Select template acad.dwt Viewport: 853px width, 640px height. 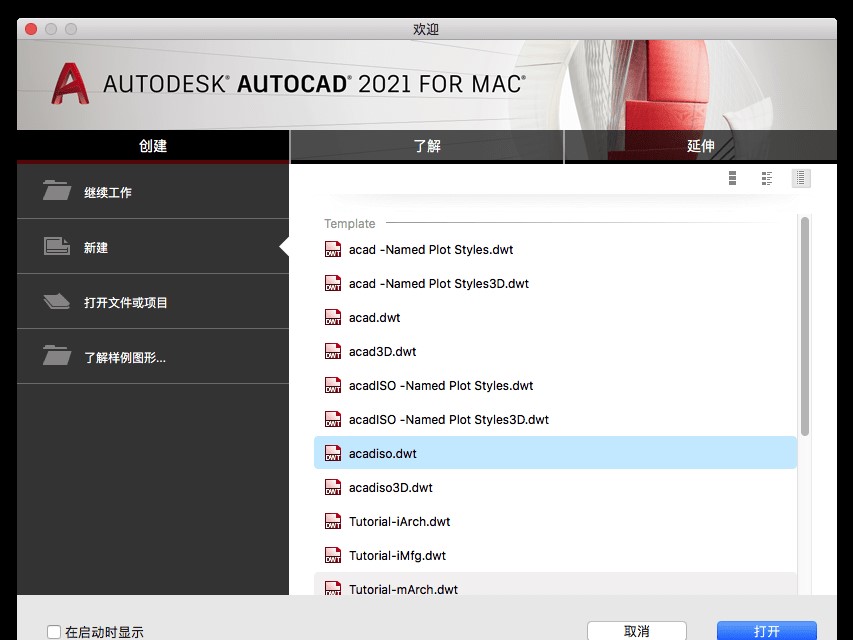555,317
